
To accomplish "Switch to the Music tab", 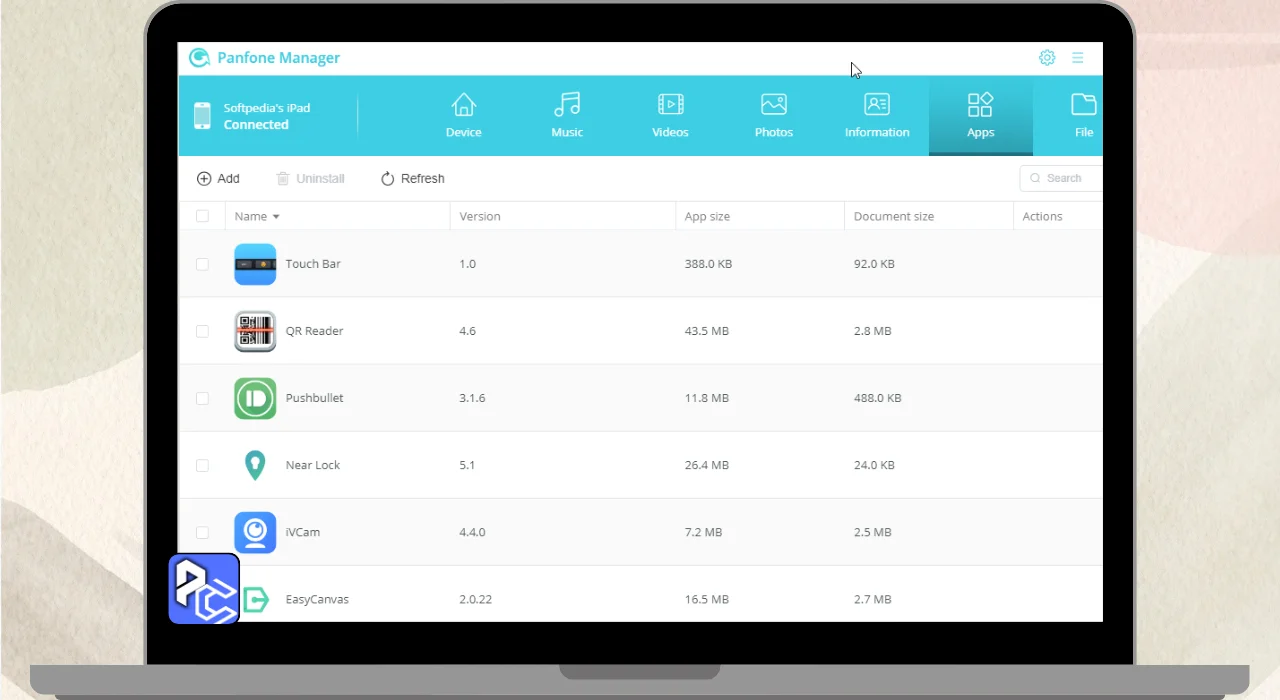I will click(x=567, y=116).
